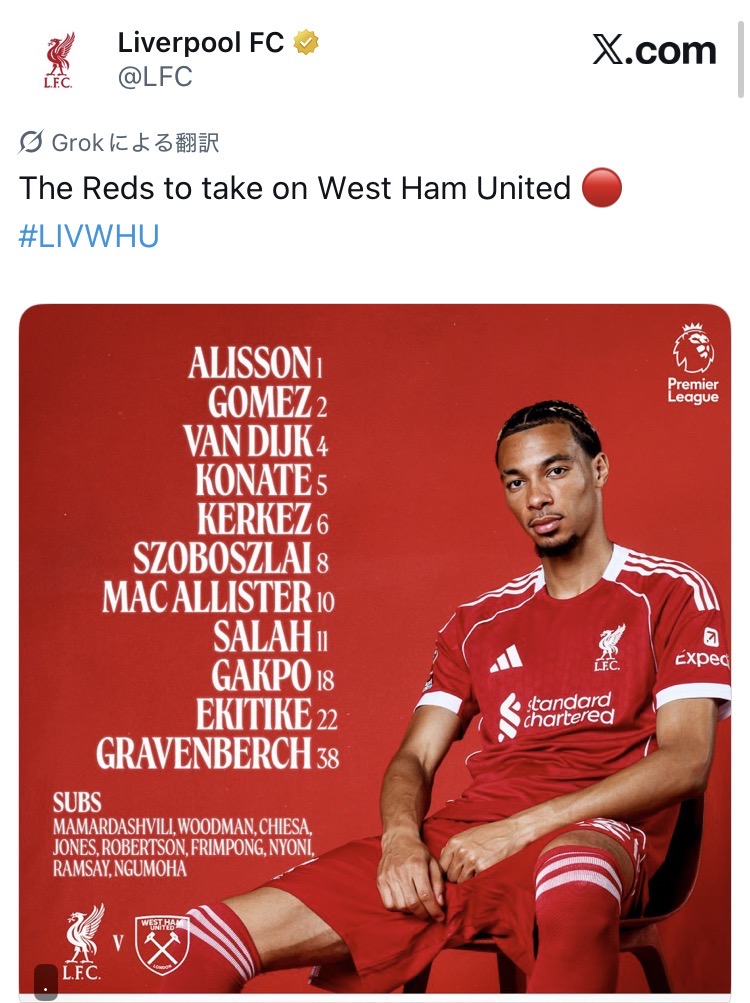
Task: Click the GRAVENBERCH 38 lineup entry
Action: [x=218, y=755]
